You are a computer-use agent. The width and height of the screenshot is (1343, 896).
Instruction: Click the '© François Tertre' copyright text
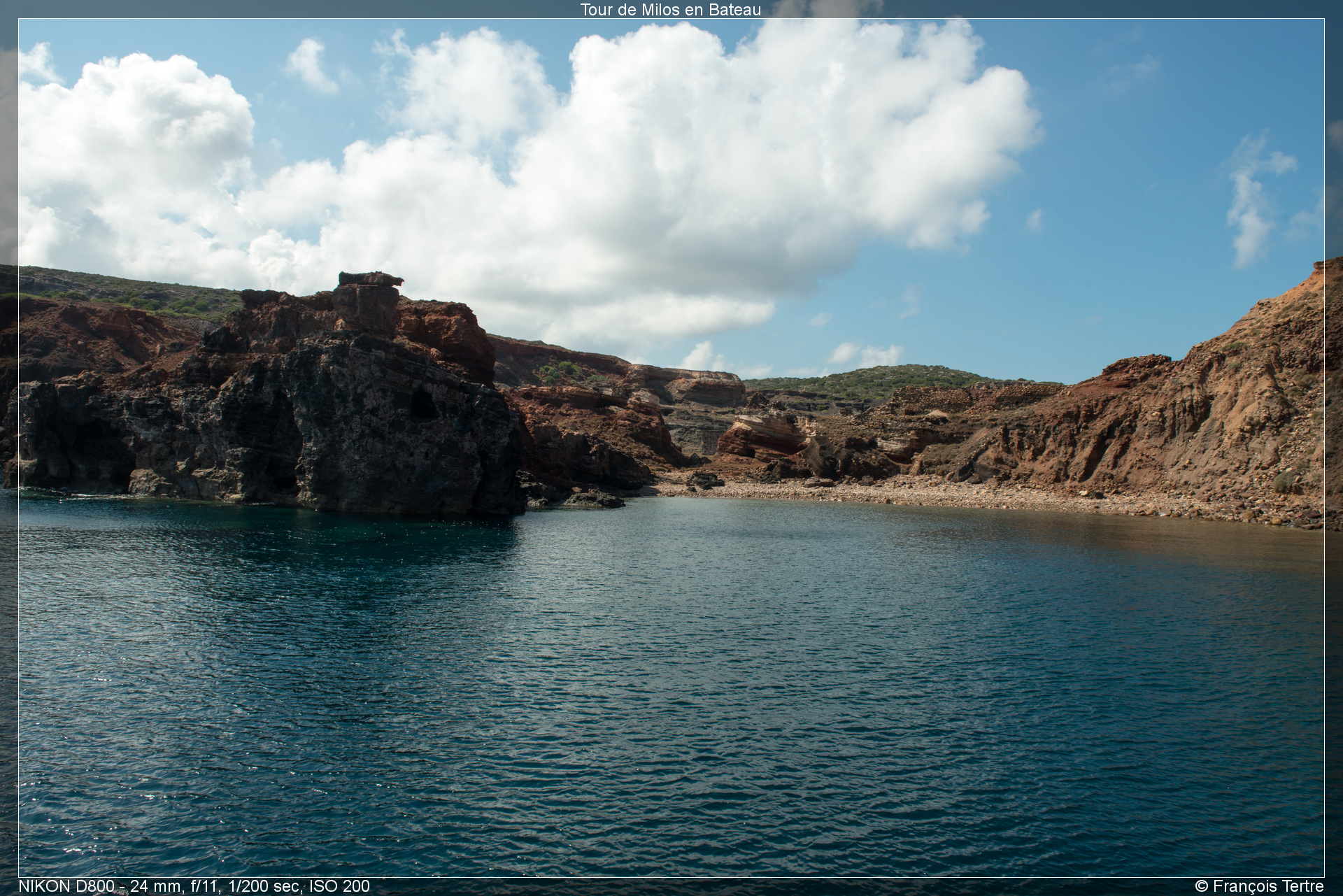1259,886
